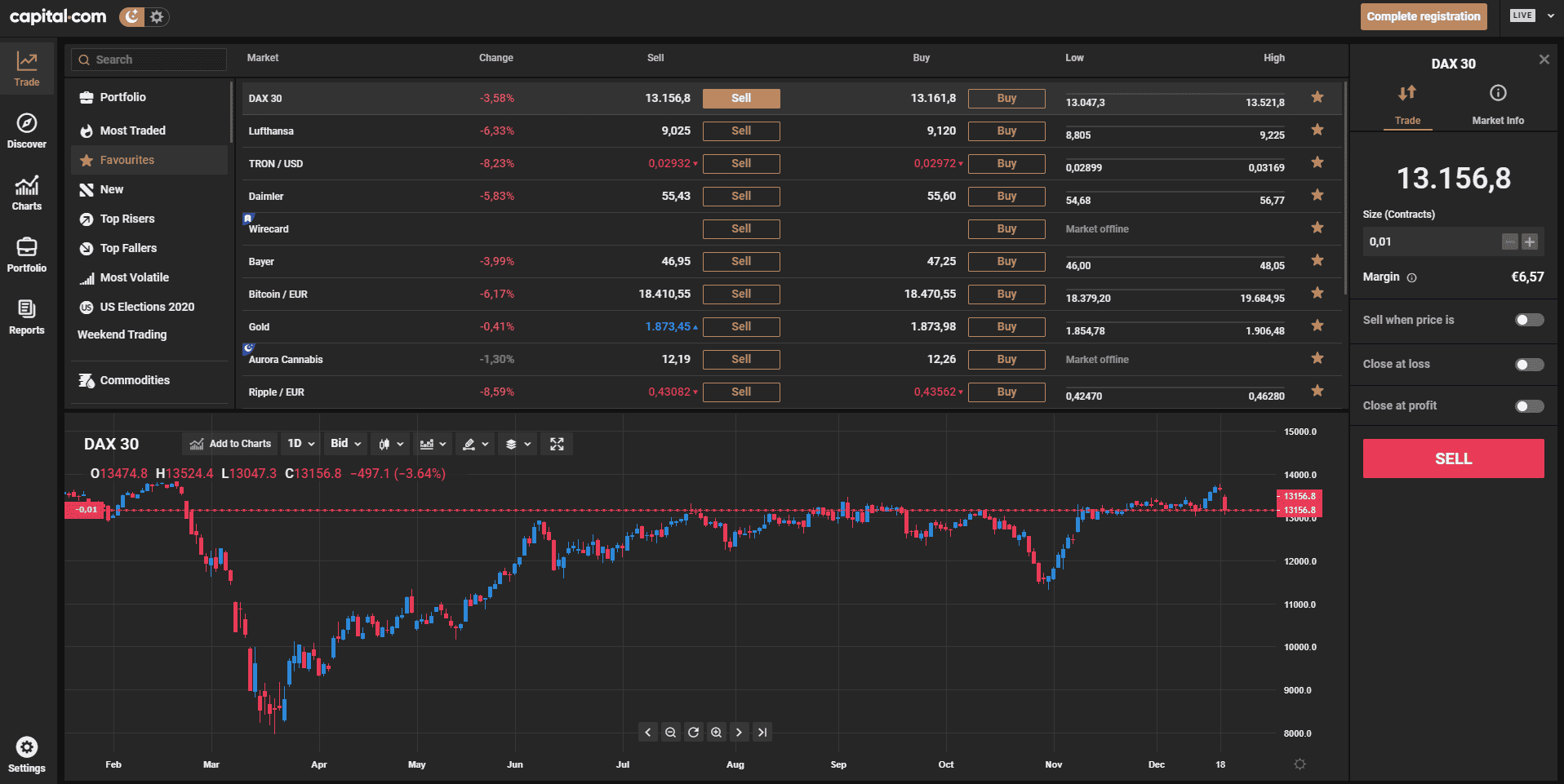The image size is (1564, 784).
Task: Increase contract size with plus button
Action: click(x=1530, y=241)
